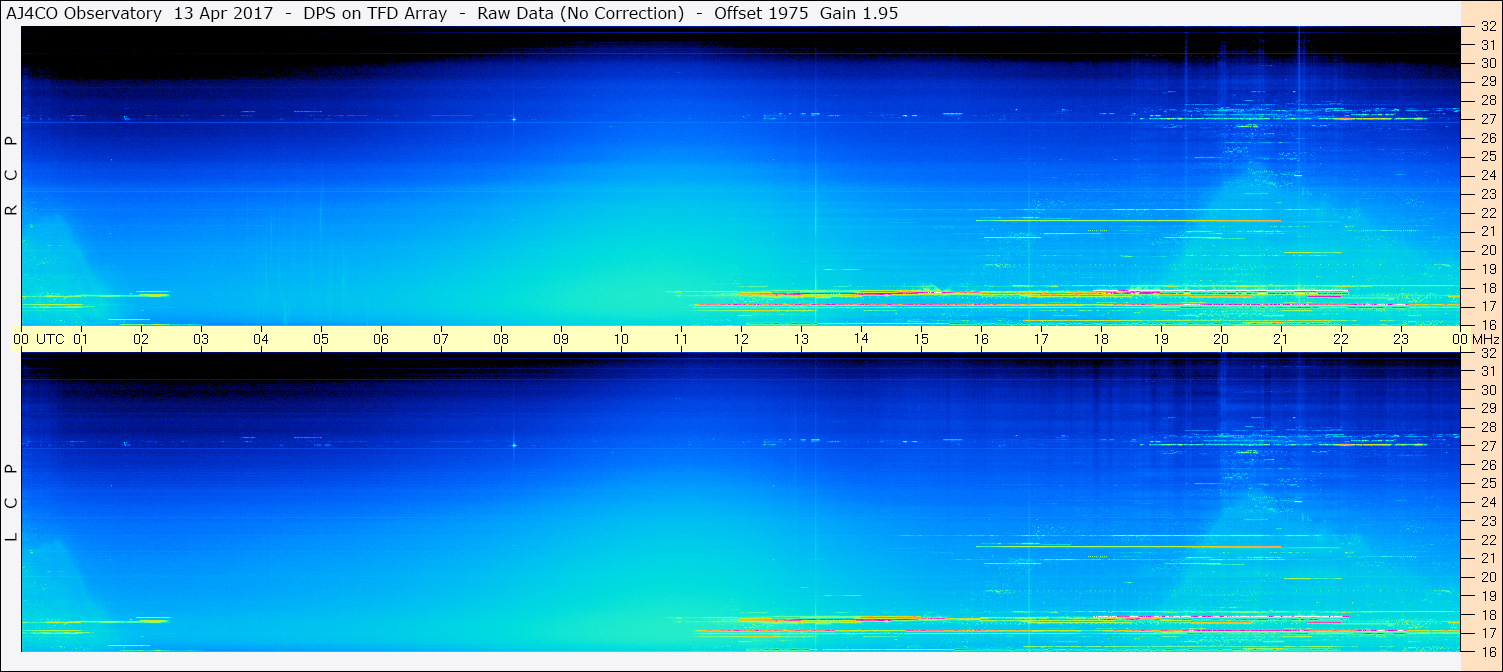1503x672 pixels.
Task: Pick the 05 hour time marker
Action: pos(321,339)
